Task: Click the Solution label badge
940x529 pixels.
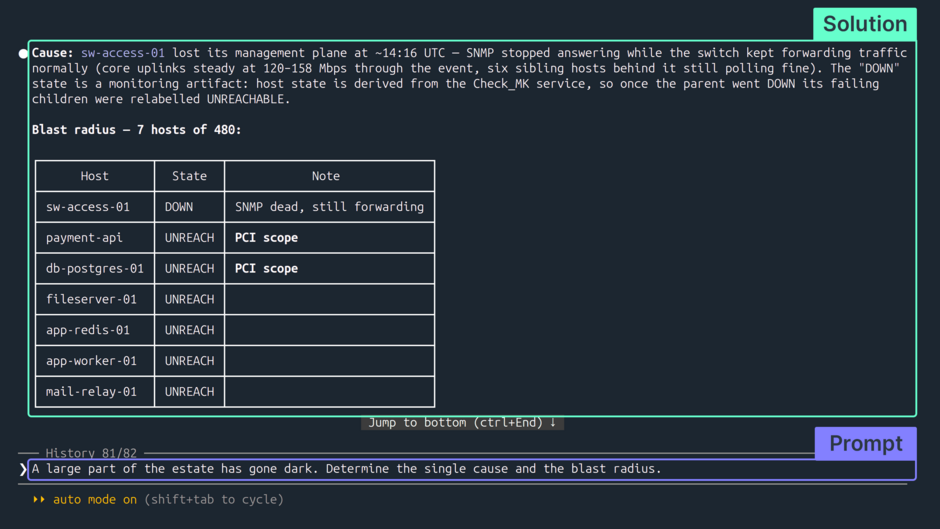Action: [864, 24]
